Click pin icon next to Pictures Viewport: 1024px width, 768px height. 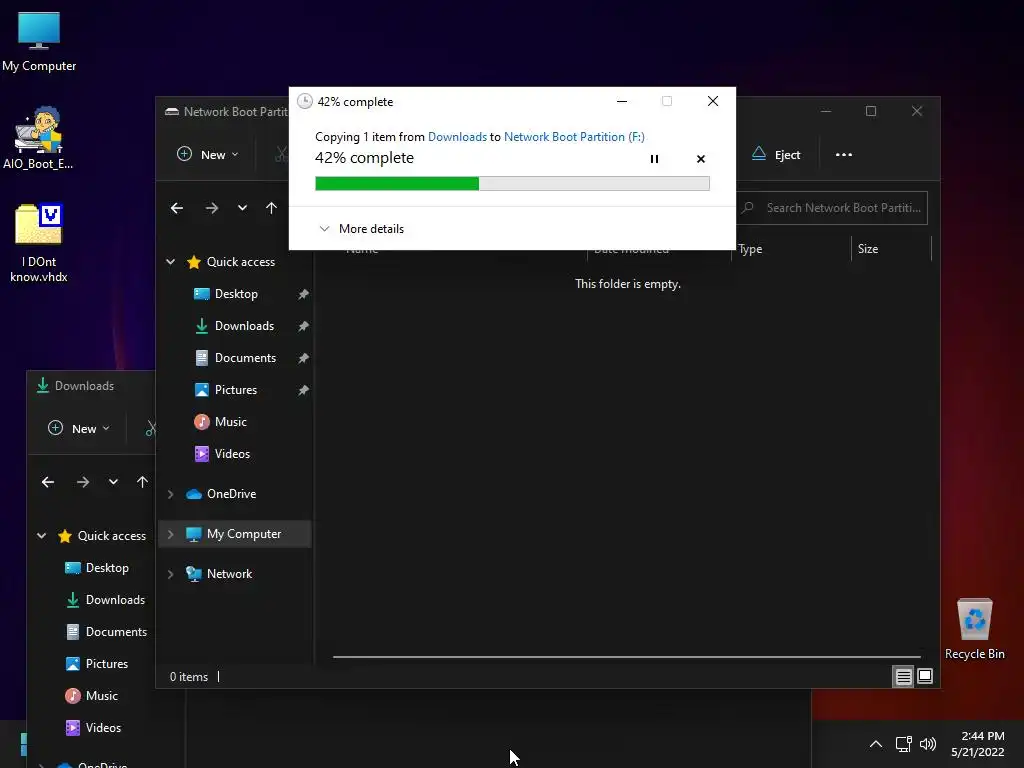303,390
